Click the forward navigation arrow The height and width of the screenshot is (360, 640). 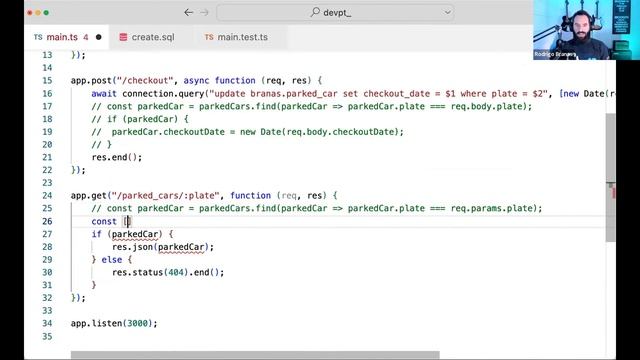click(204, 13)
